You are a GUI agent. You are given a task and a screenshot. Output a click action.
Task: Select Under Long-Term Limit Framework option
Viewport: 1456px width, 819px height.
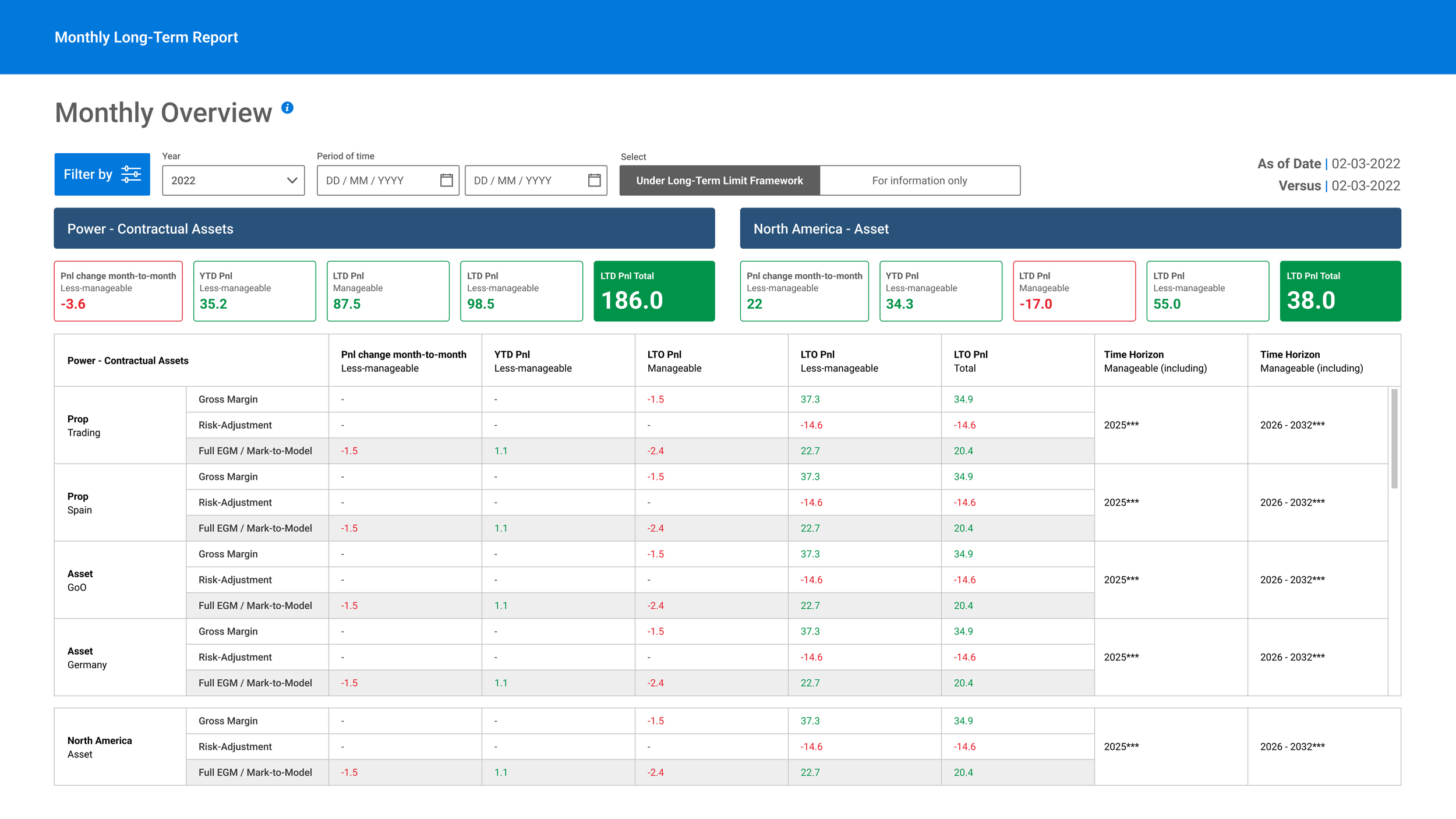coord(719,181)
